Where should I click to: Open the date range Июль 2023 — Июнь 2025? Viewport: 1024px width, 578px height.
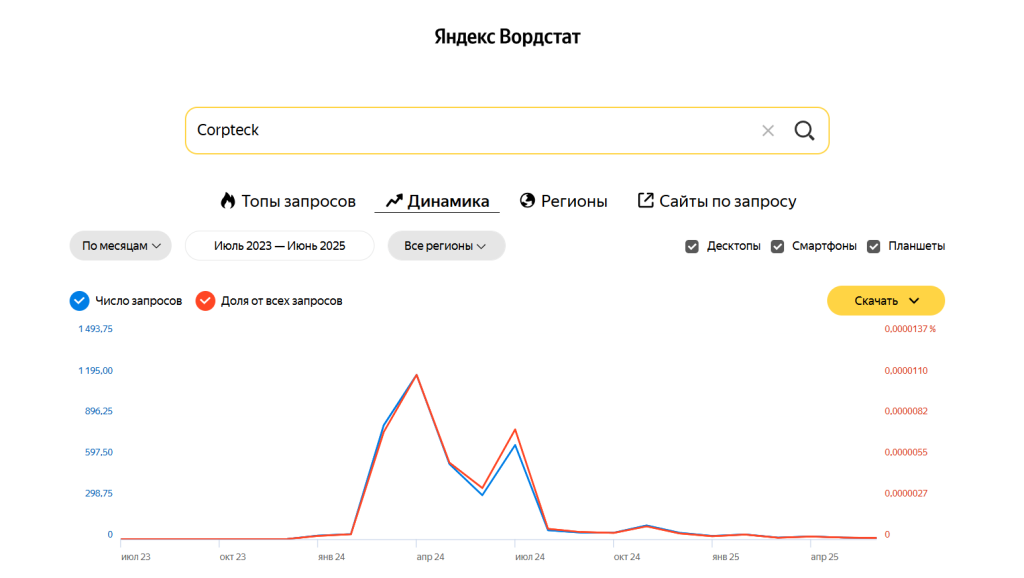(279, 246)
